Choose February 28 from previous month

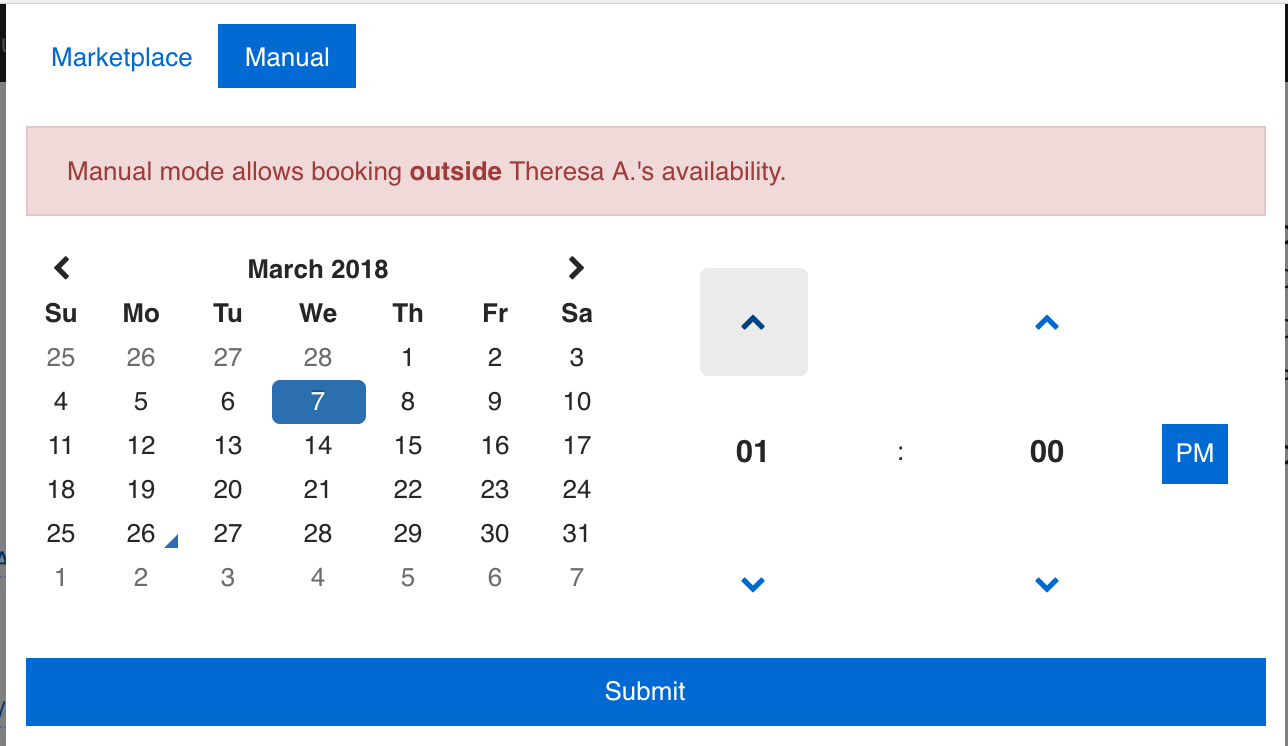318,358
